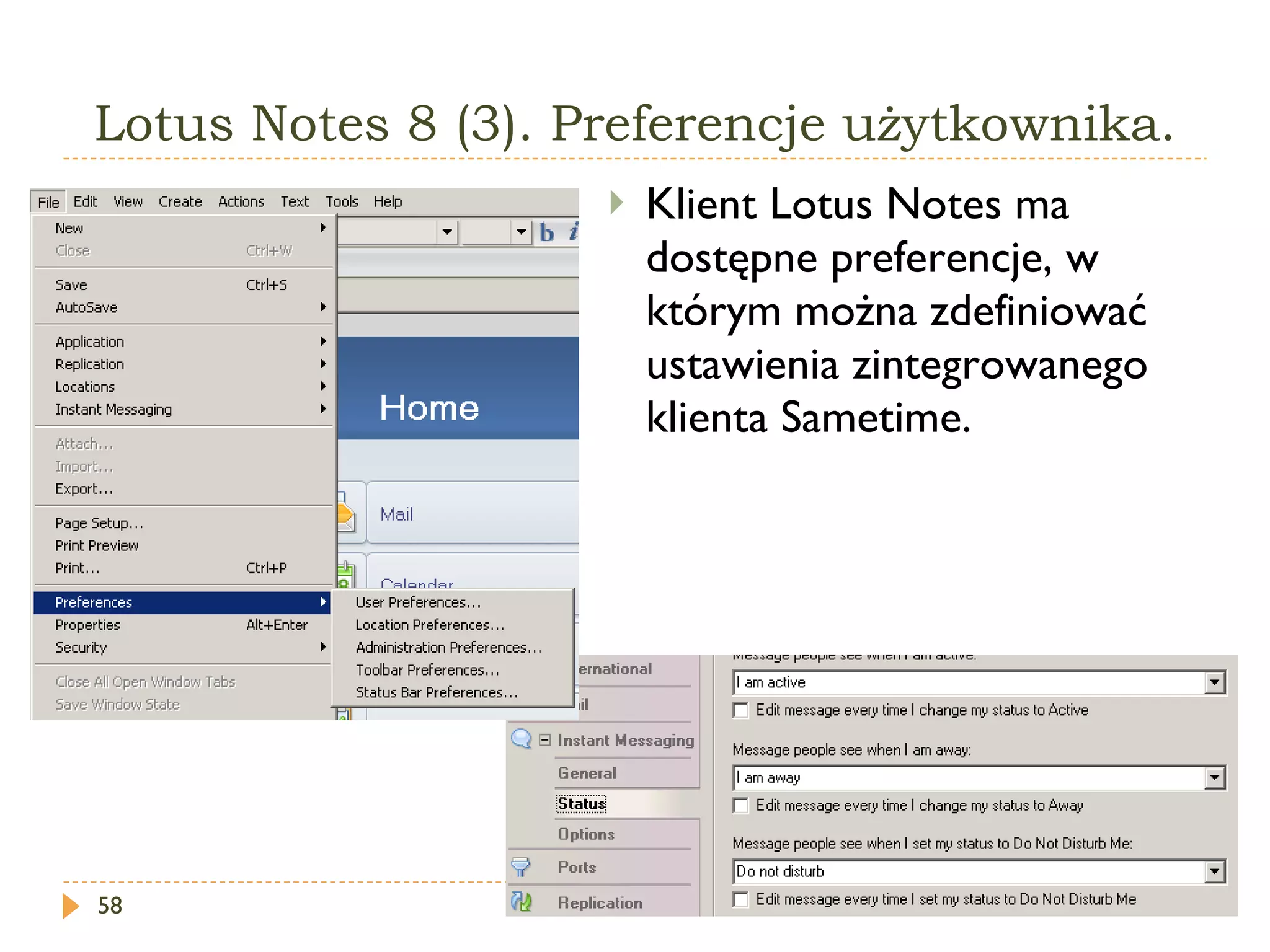Open Status Bar Preferences... from submenu
The image size is (1270, 952).
[452, 692]
